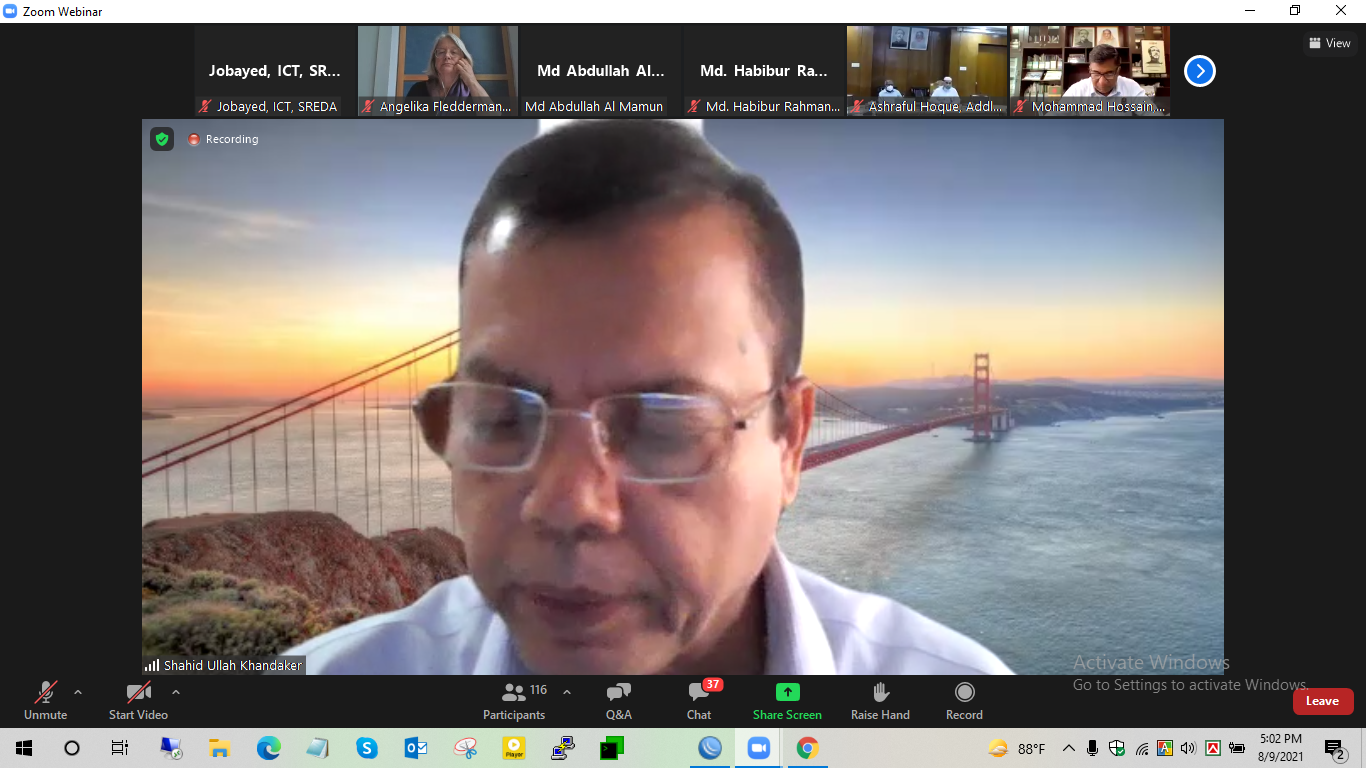Unmute the microphone
This screenshot has width=1366, height=768.
(x=45, y=700)
